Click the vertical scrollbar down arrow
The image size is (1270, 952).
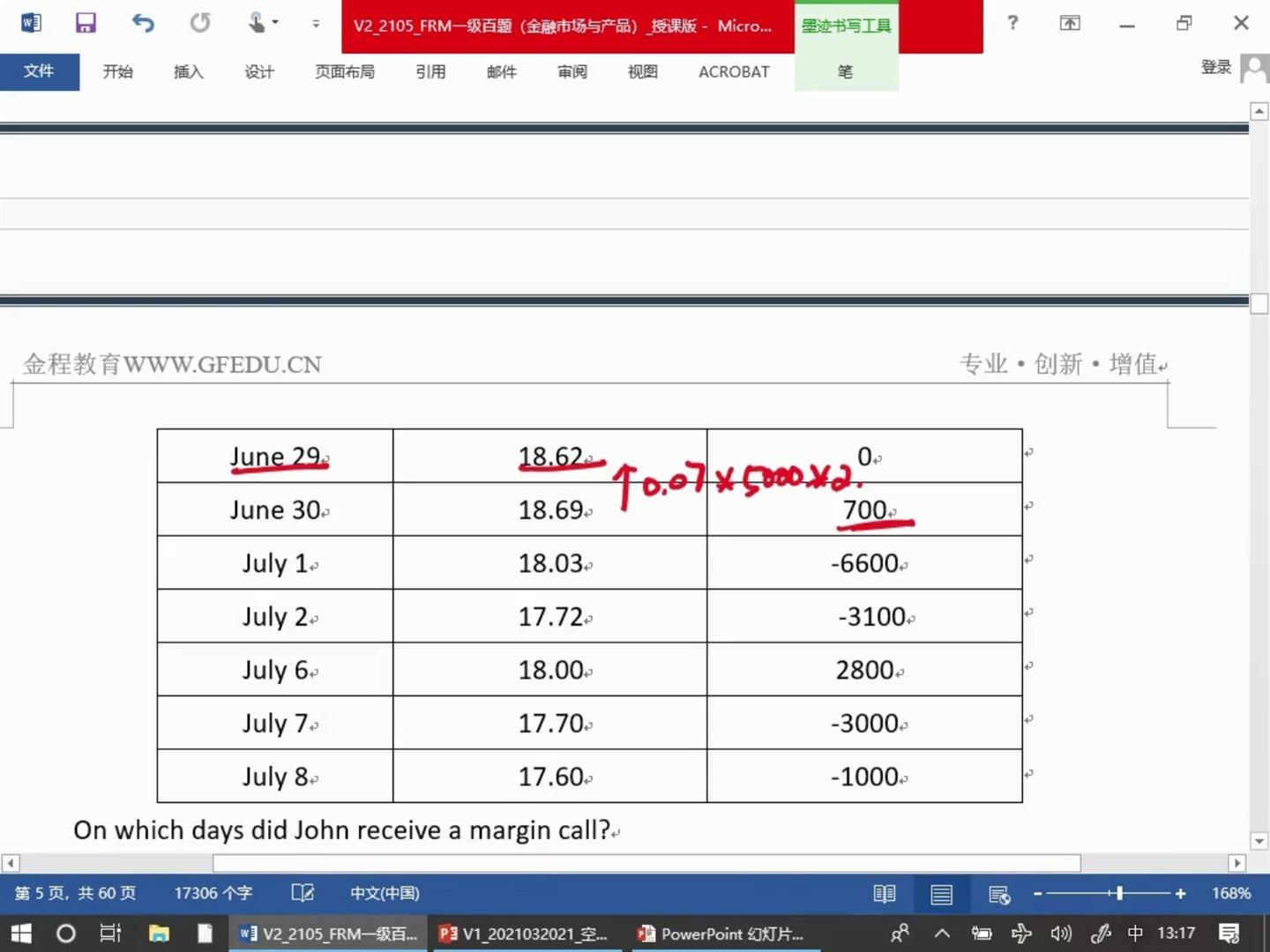[x=1259, y=841]
